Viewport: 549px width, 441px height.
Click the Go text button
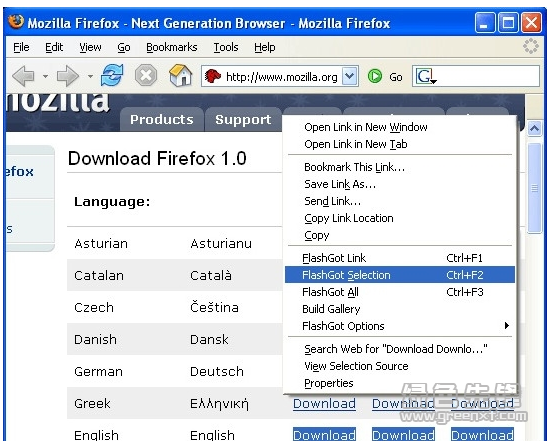[x=396, y=77]
